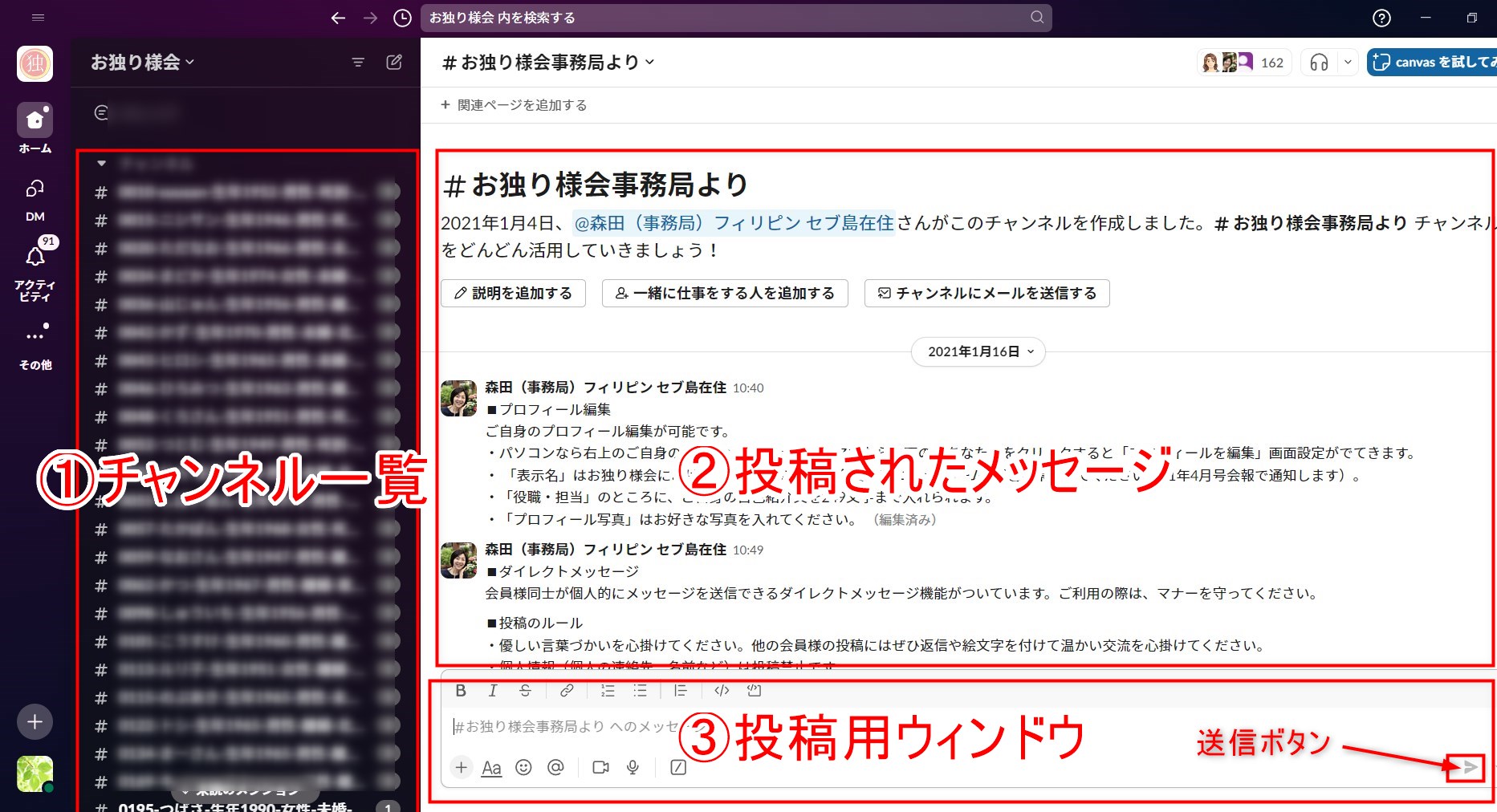This screenshot has width=1497, height=812.
Task: Open huddle options dropdown arrow
Action: pos(1348,63)
